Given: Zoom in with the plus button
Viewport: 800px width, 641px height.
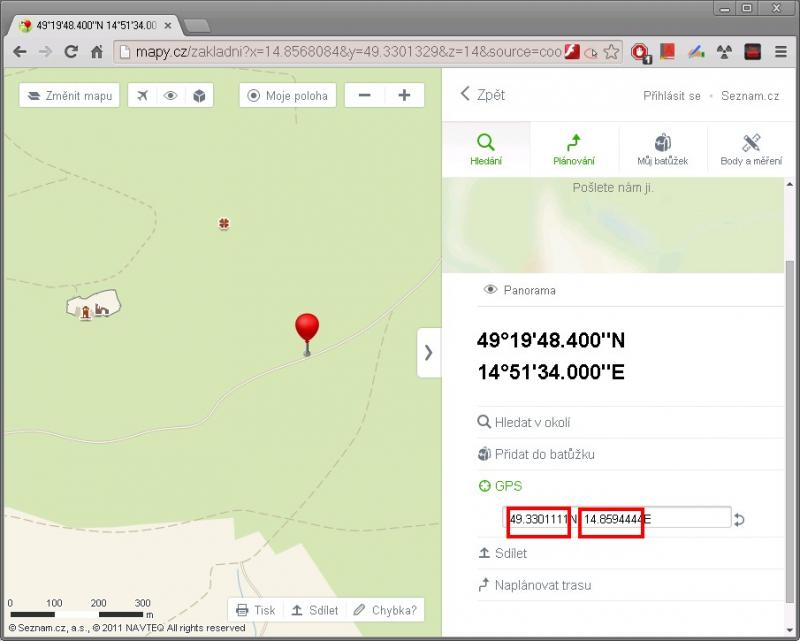Looking at the screenshot, I should click(404, 95).
